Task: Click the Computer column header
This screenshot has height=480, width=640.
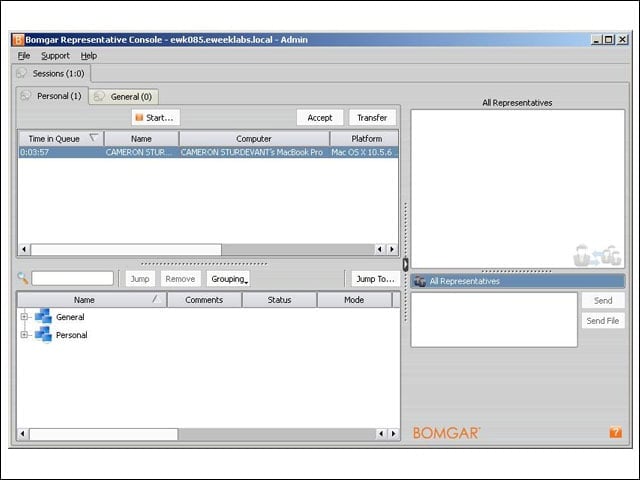Action: 254,139
